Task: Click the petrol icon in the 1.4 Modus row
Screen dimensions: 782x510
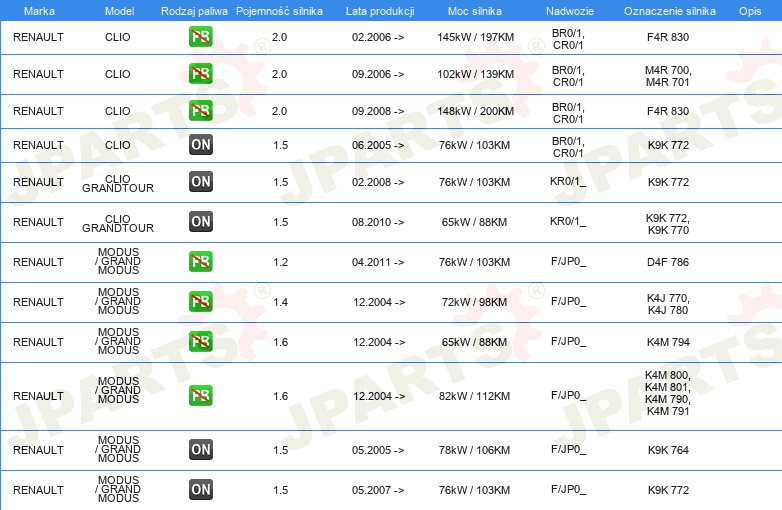Action: (x=200, y=302)
